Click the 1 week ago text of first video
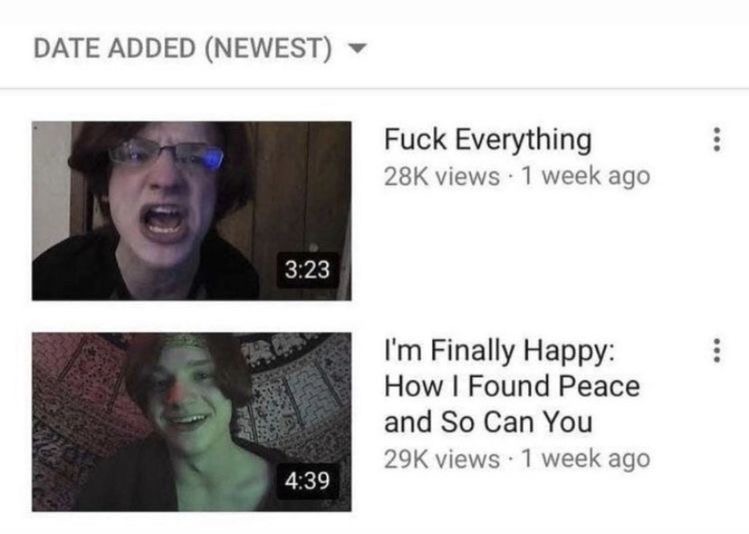749x534 pixels. pyautogui.click(x=586, y=176)
